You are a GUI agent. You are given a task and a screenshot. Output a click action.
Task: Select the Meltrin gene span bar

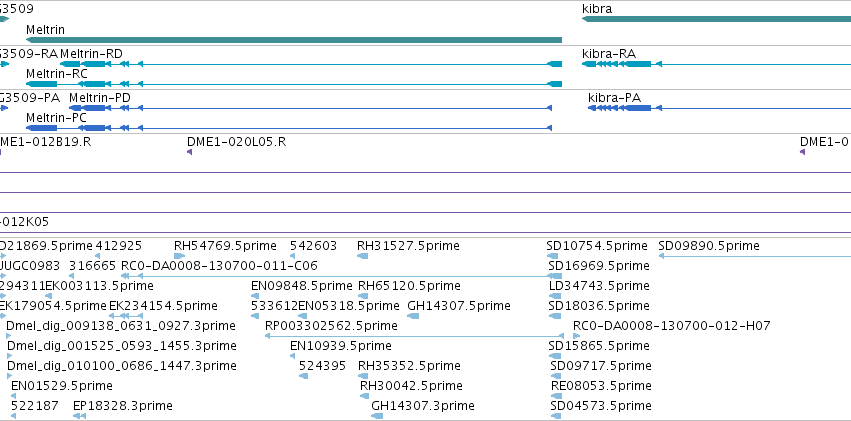(x=294, y=40)
